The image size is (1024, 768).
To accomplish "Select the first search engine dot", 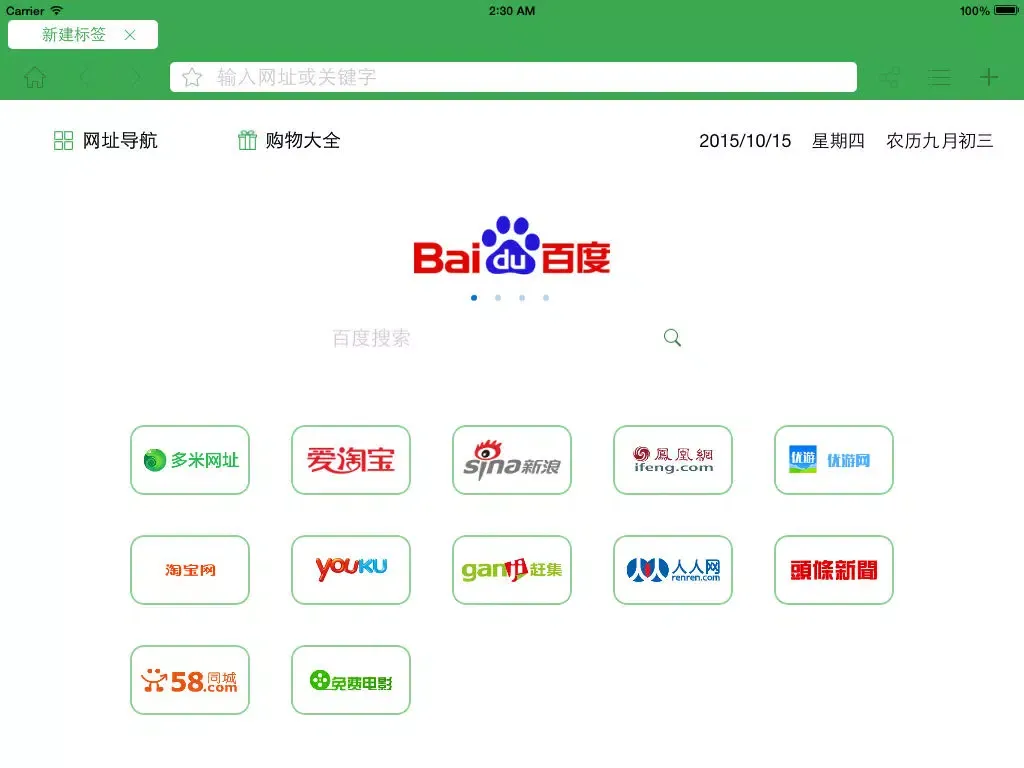I will [474, 298].
